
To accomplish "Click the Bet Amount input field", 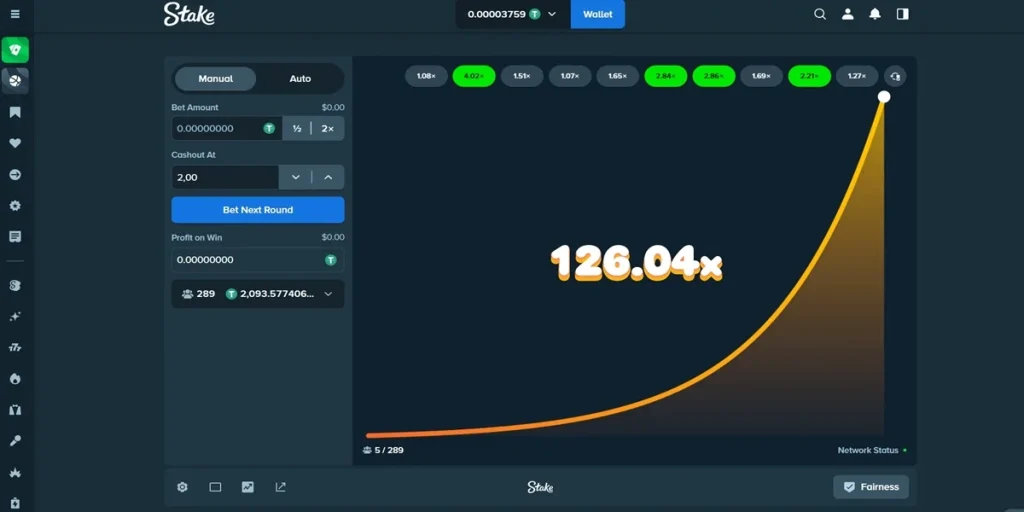I will click(227, 129).
